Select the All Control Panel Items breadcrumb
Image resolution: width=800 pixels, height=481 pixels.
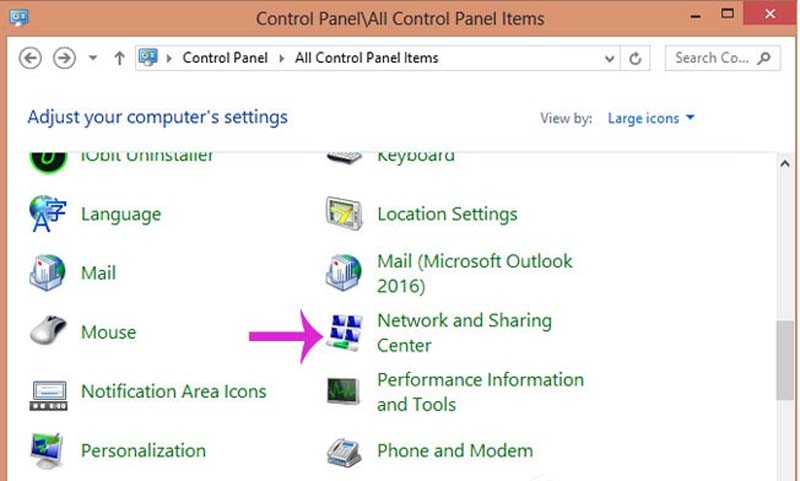(366, 58)
